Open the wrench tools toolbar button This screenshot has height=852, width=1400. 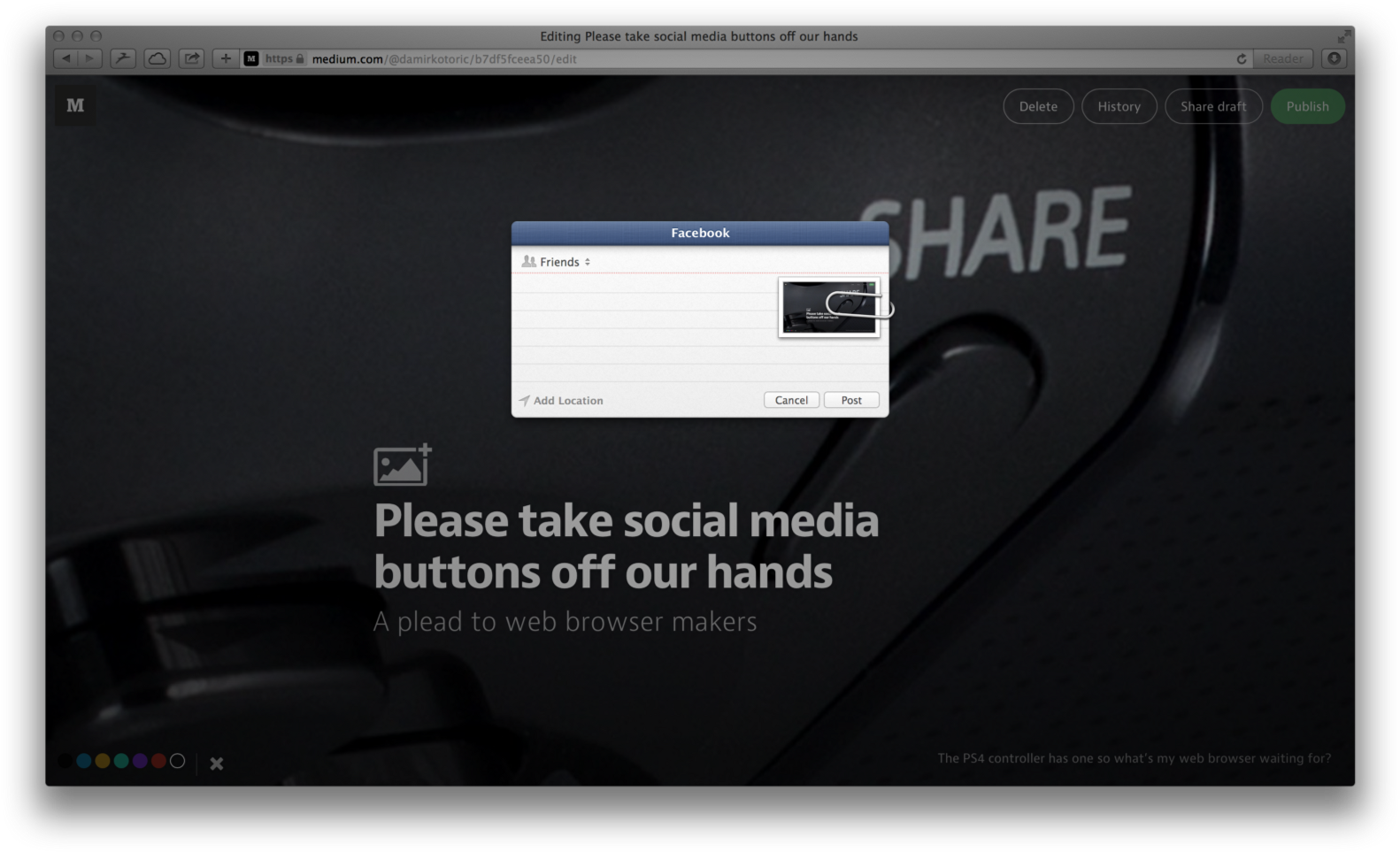click(x=122, y=58)
